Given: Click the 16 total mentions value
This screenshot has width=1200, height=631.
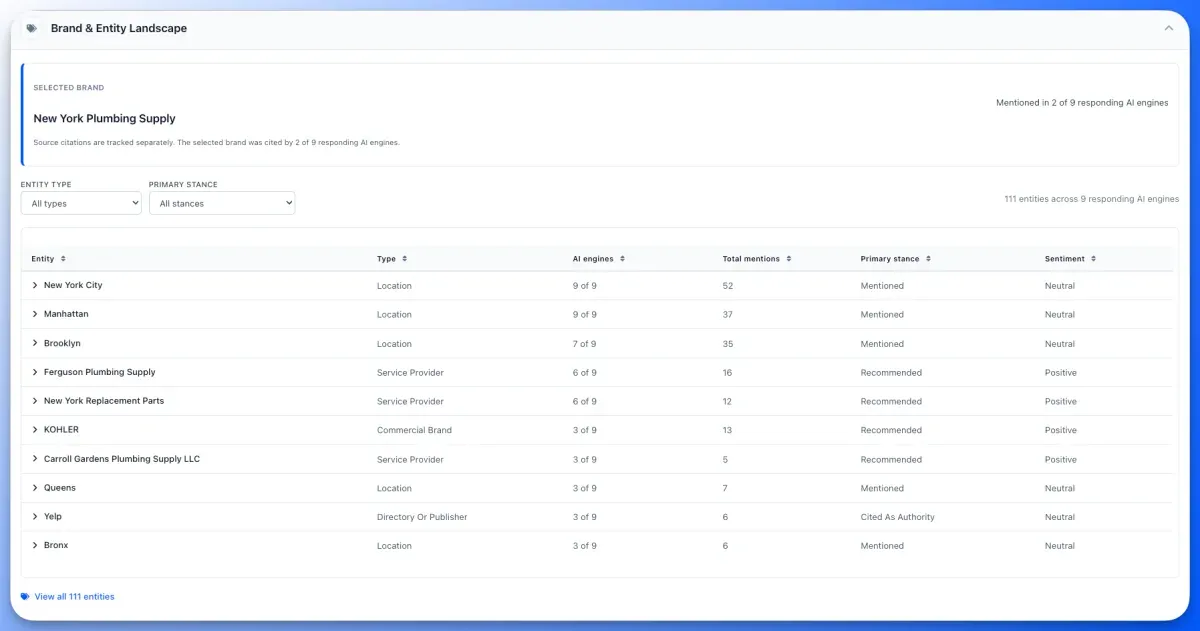Looking at the screenshot, I should [727, 373].
